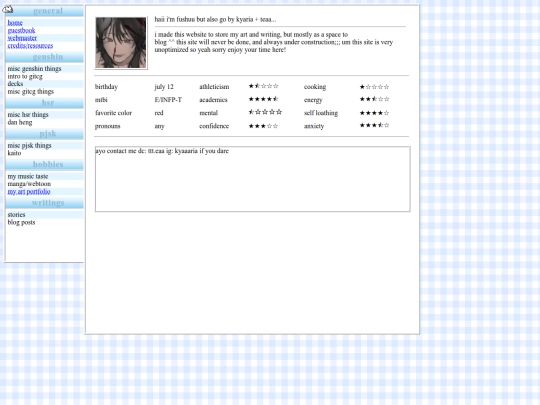
Task: Click the cooking star rating
Action: pos(374,87)
